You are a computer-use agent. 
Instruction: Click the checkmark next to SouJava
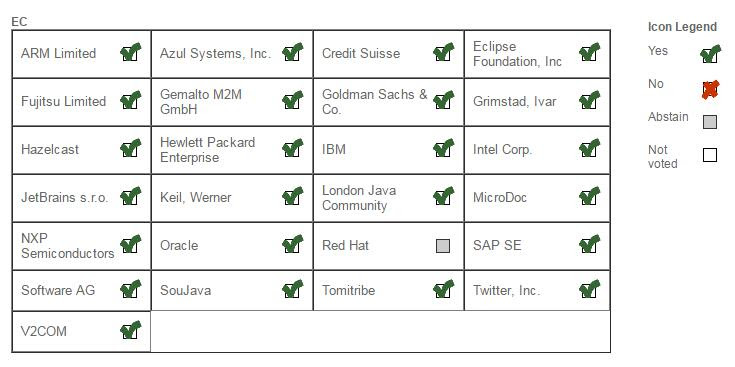pos(292,289)
